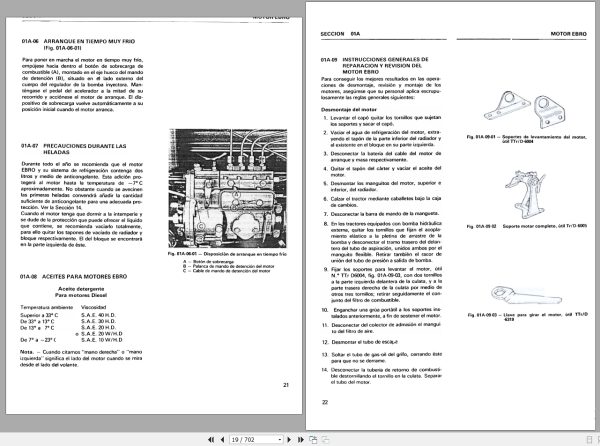This screenshot has width=600, height=446.
Task: Click the engine turning wrench figure 01A-09-03
Action: (527, 296)
